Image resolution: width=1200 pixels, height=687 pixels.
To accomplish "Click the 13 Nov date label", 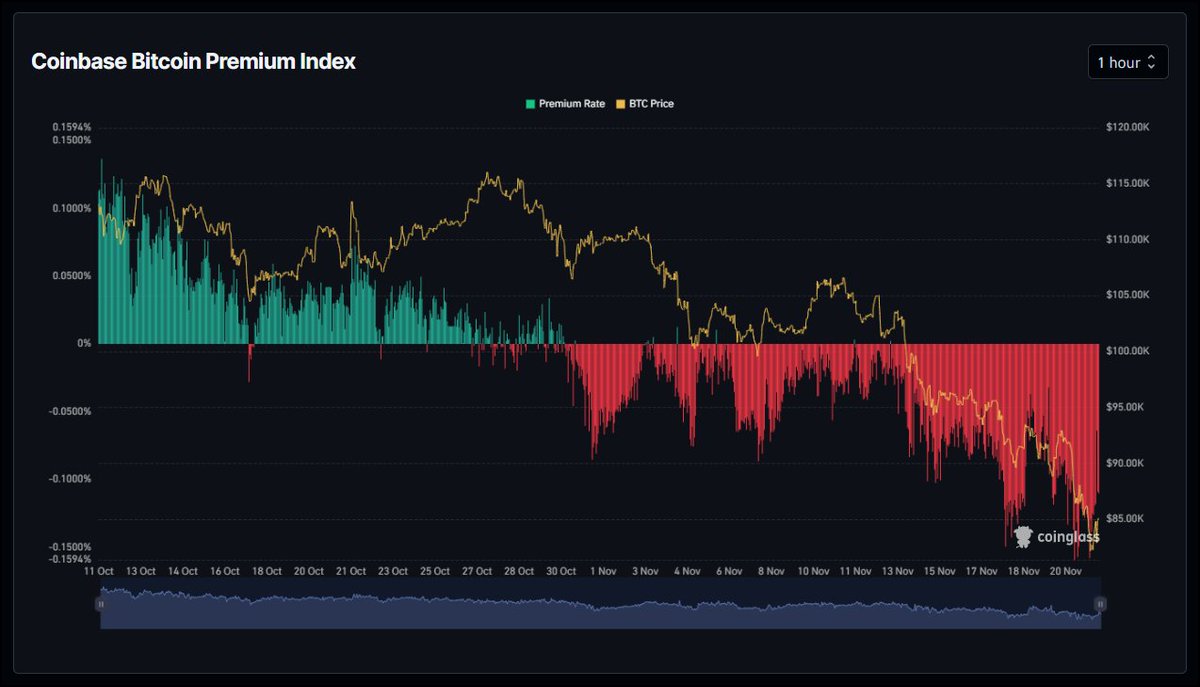I will tap(897, 572).
